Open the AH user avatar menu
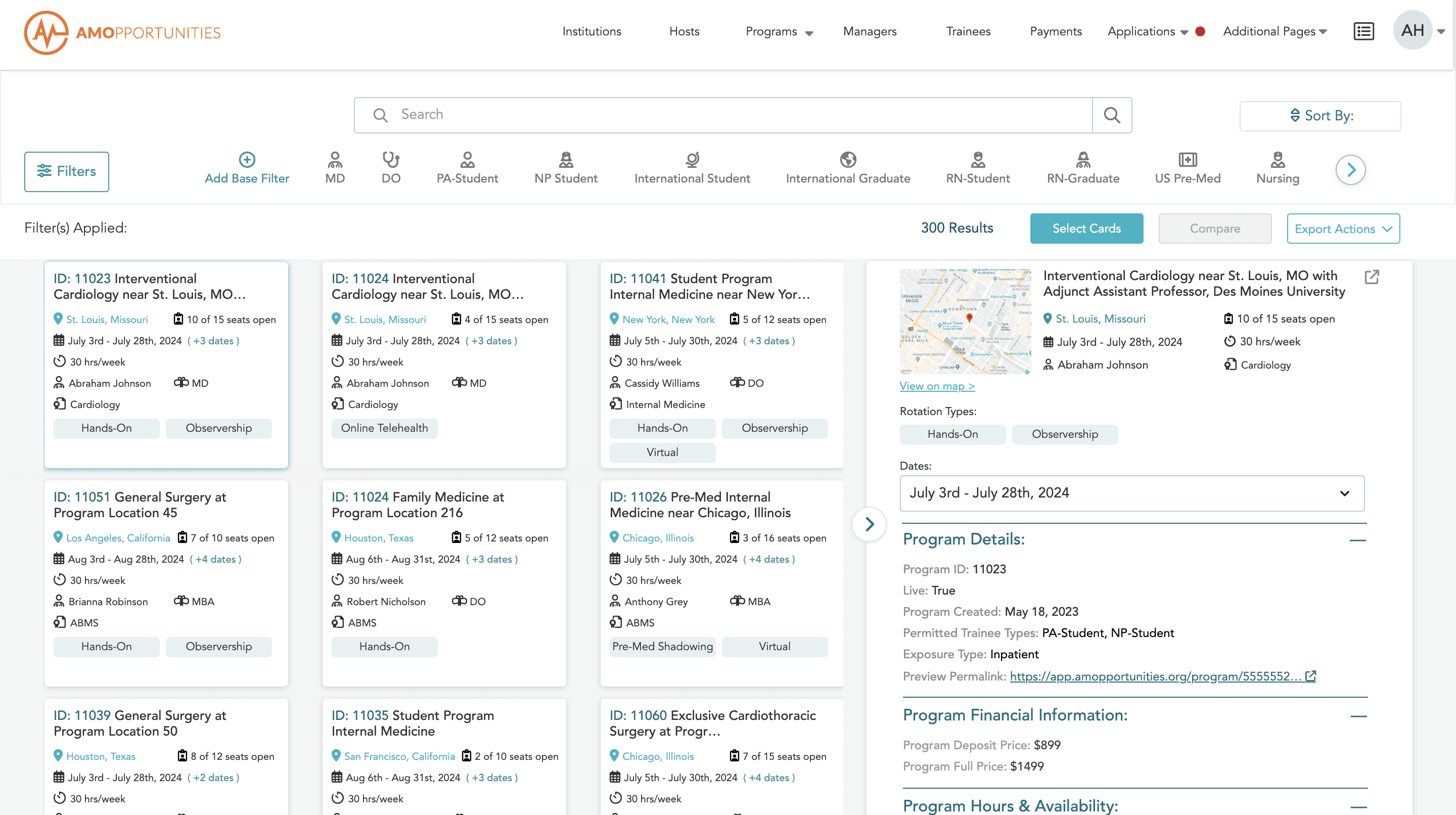The image size is (1456, 815). coord(1413,30)
